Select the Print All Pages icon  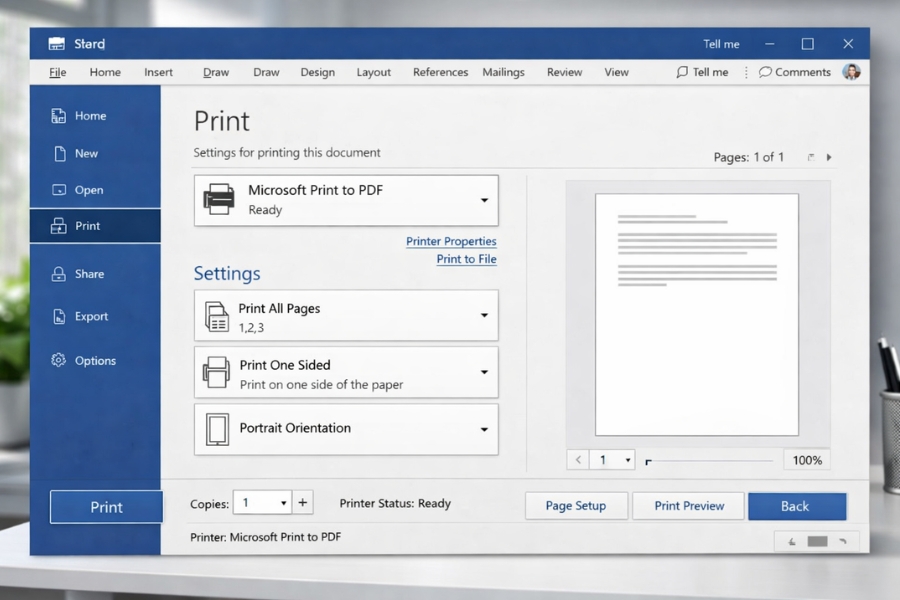point(218,315)
